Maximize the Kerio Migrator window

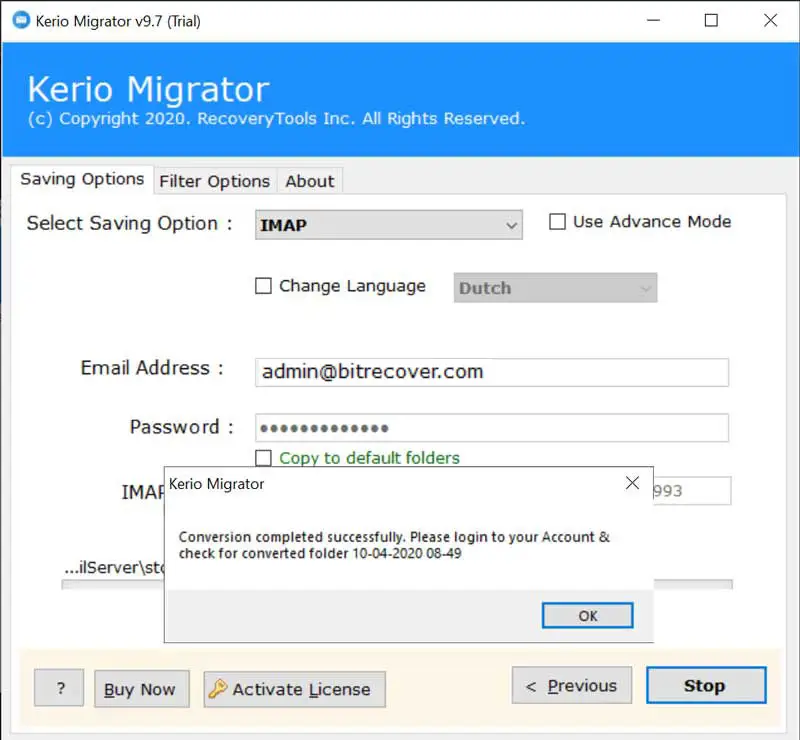[x=711, y=20]
